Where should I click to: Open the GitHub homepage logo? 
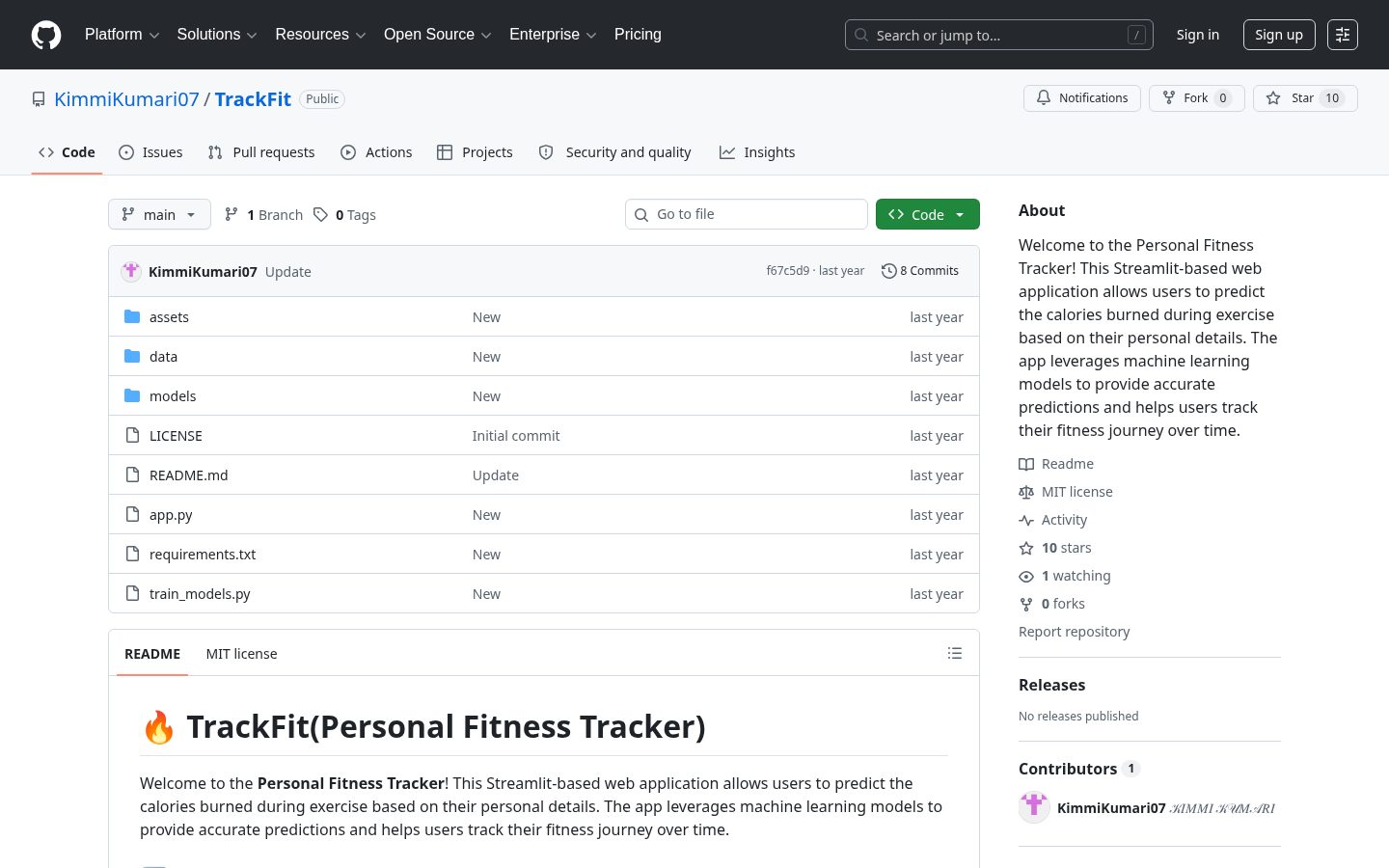(x=46, y=35)
